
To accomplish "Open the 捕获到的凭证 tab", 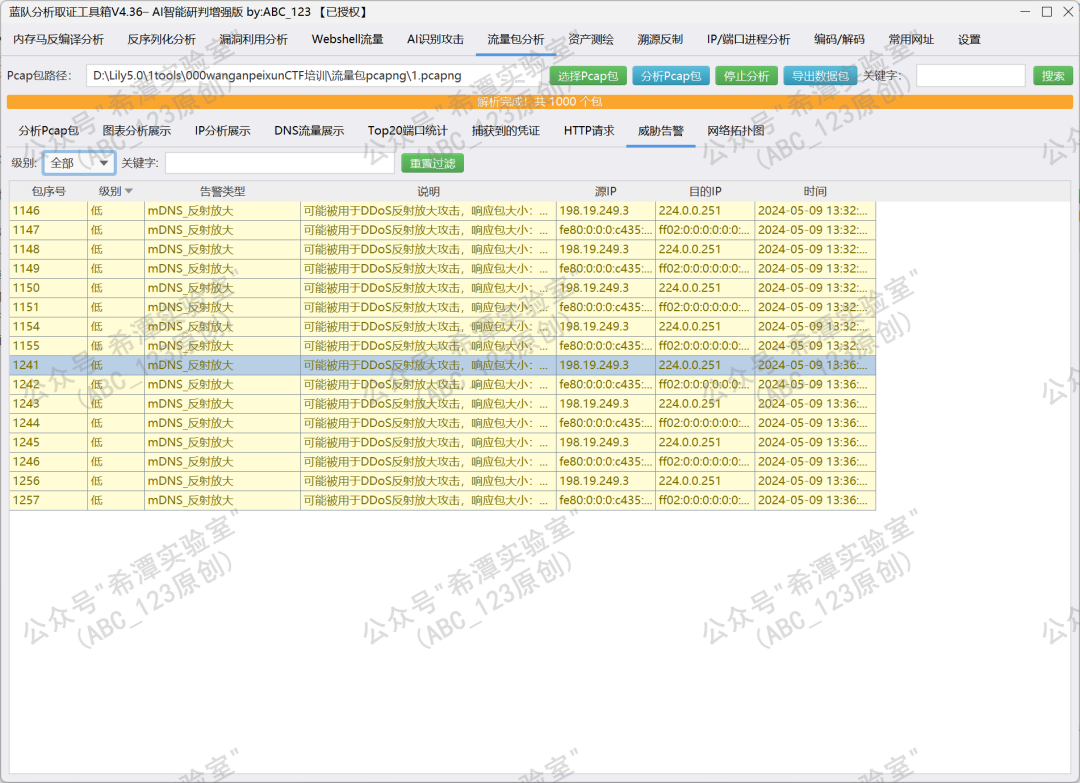I will pos(506,131).
